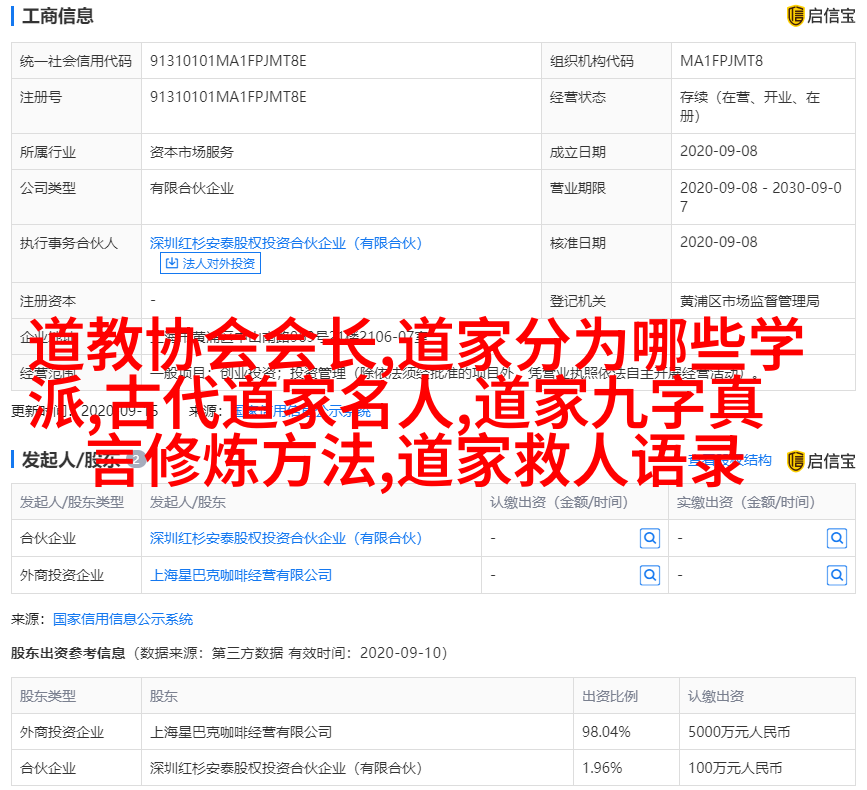The height and width of the screenshot is (790, 867).
Task: Click the 资本市场服务 industry value
Action: click(x=192, y=151)
